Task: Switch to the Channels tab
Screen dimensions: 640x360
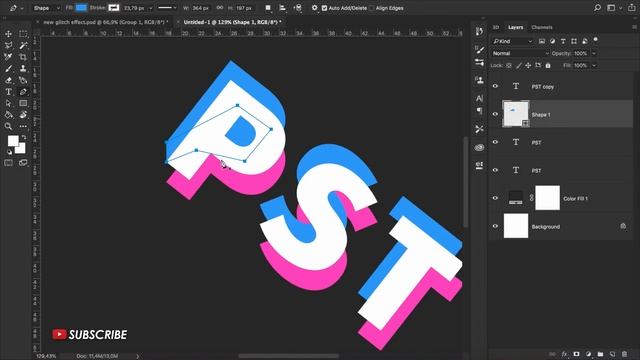Action: [x=542, y=27]
